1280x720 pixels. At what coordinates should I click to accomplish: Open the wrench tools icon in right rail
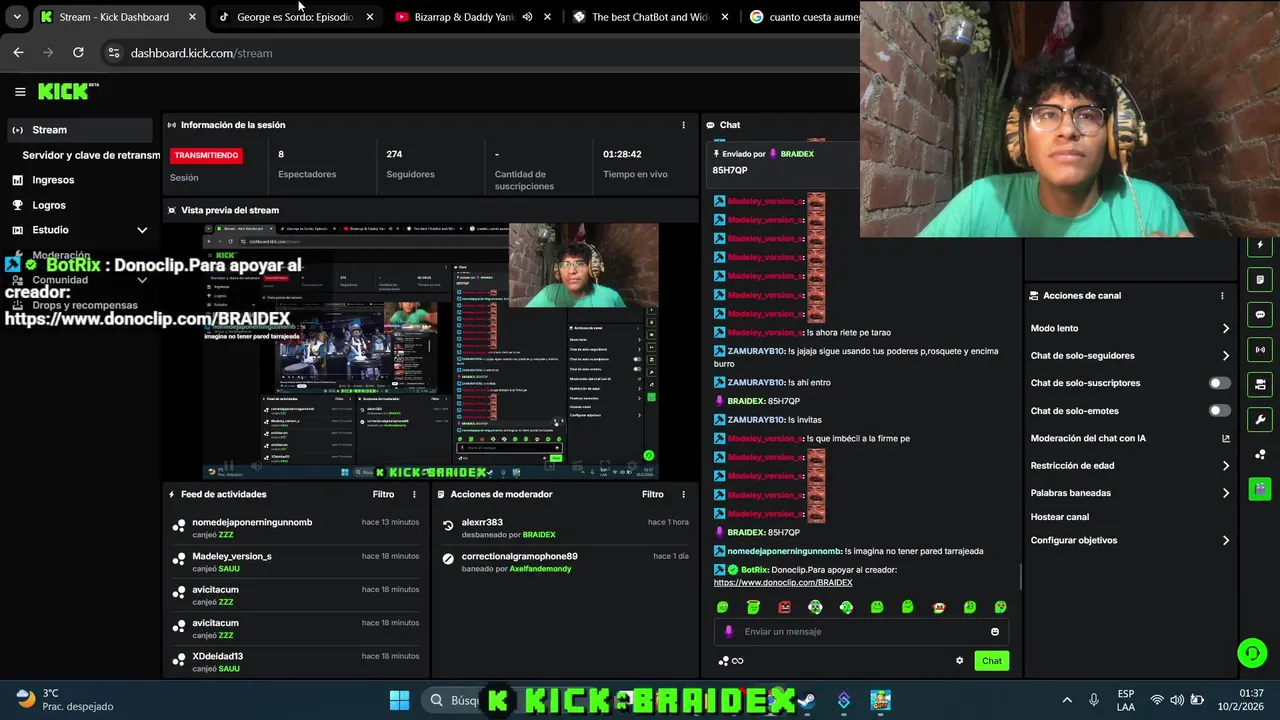coord(1260,420)
